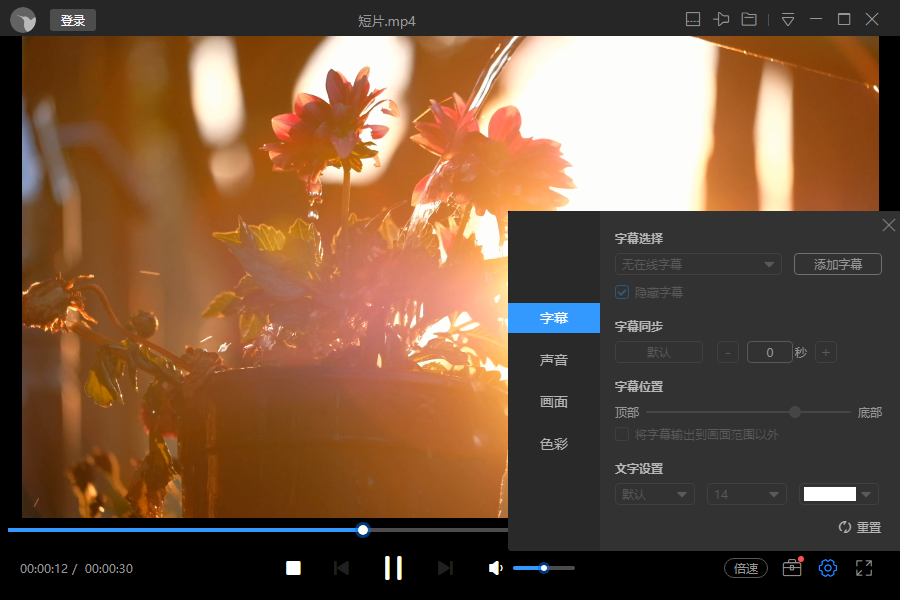Viewport: 900px width, 600px height.
Task: Click the 添加字幕 button
Action: [837, 264]
